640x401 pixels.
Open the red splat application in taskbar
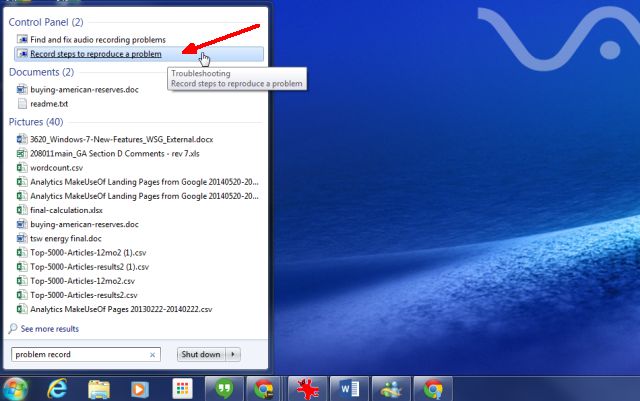(307, 388)
